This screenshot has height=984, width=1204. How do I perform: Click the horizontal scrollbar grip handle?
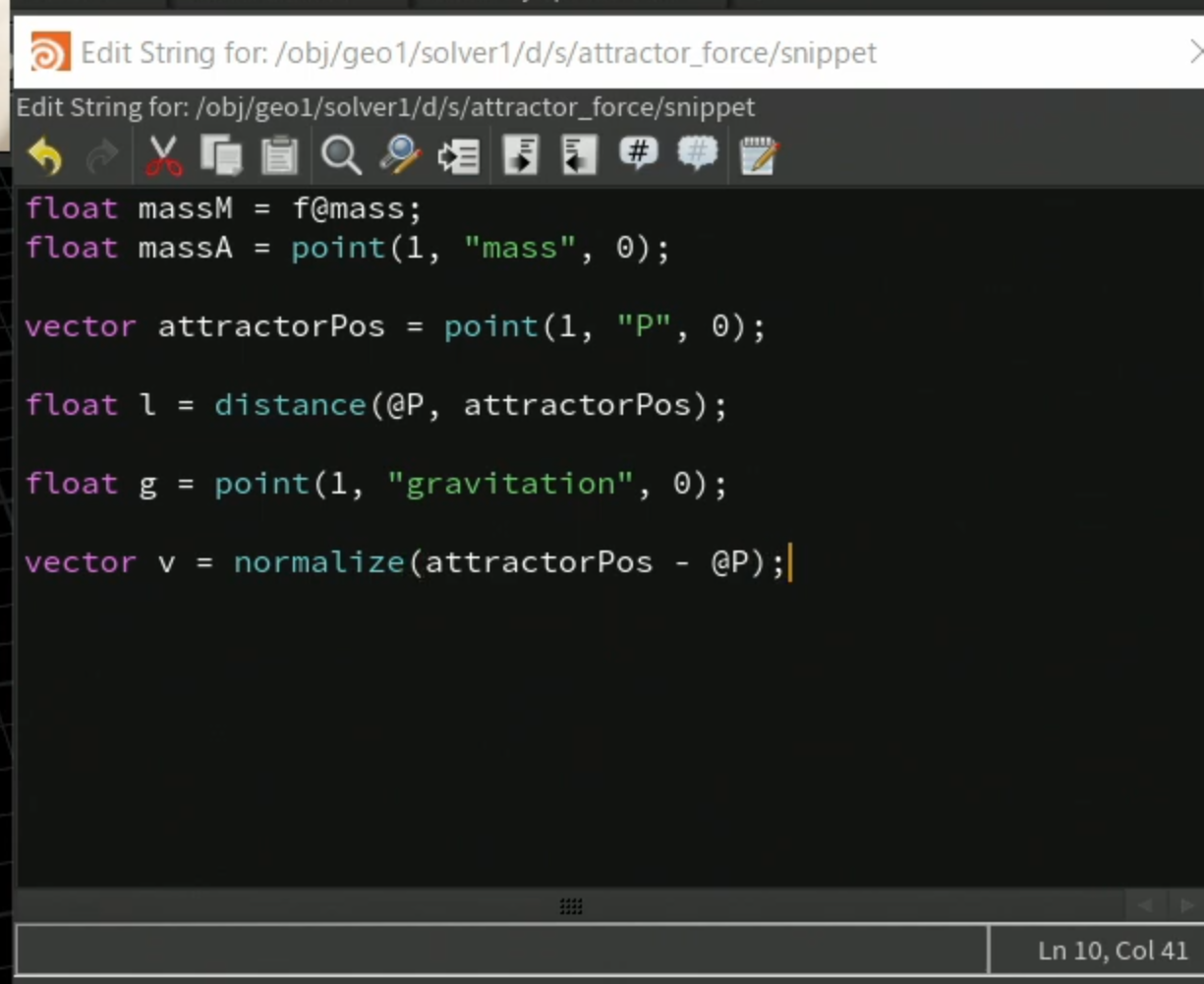click(x=571, y=906)
